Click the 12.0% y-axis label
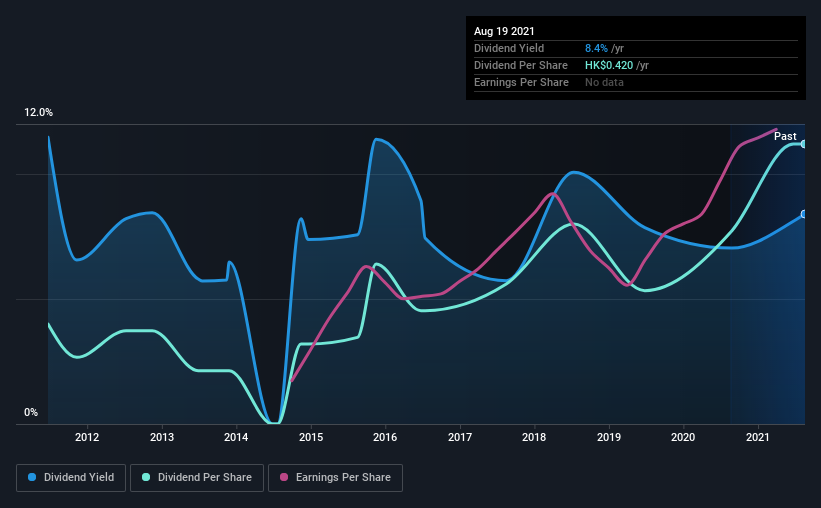Viewport: 821px width, 508px height. click(x=38, y=113)
